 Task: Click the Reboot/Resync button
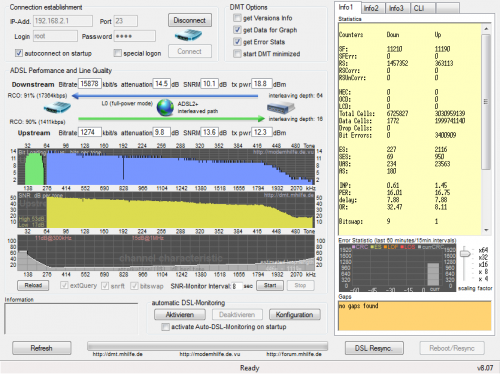452,348
